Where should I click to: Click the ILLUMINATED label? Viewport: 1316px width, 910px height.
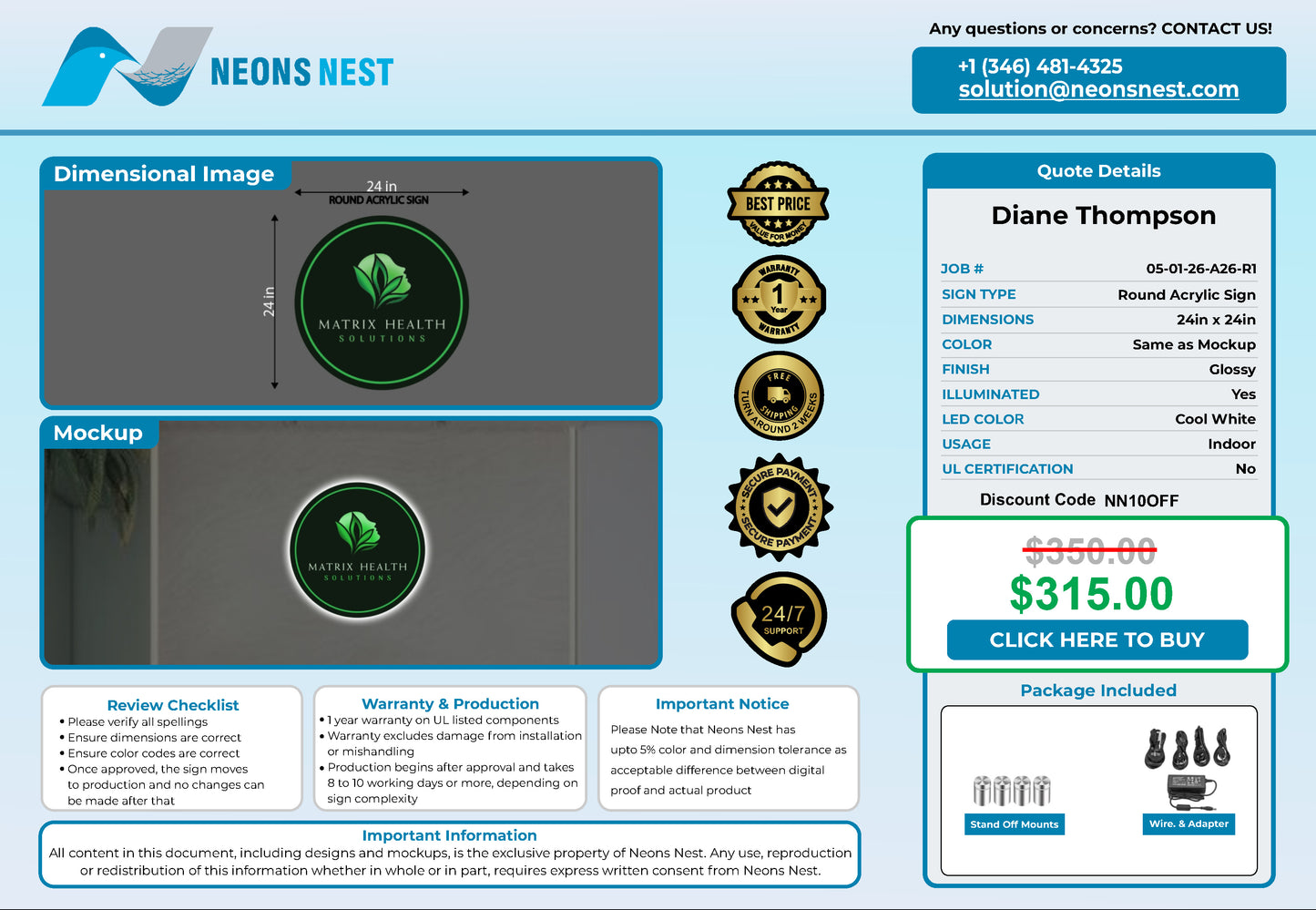click(990, 394)
